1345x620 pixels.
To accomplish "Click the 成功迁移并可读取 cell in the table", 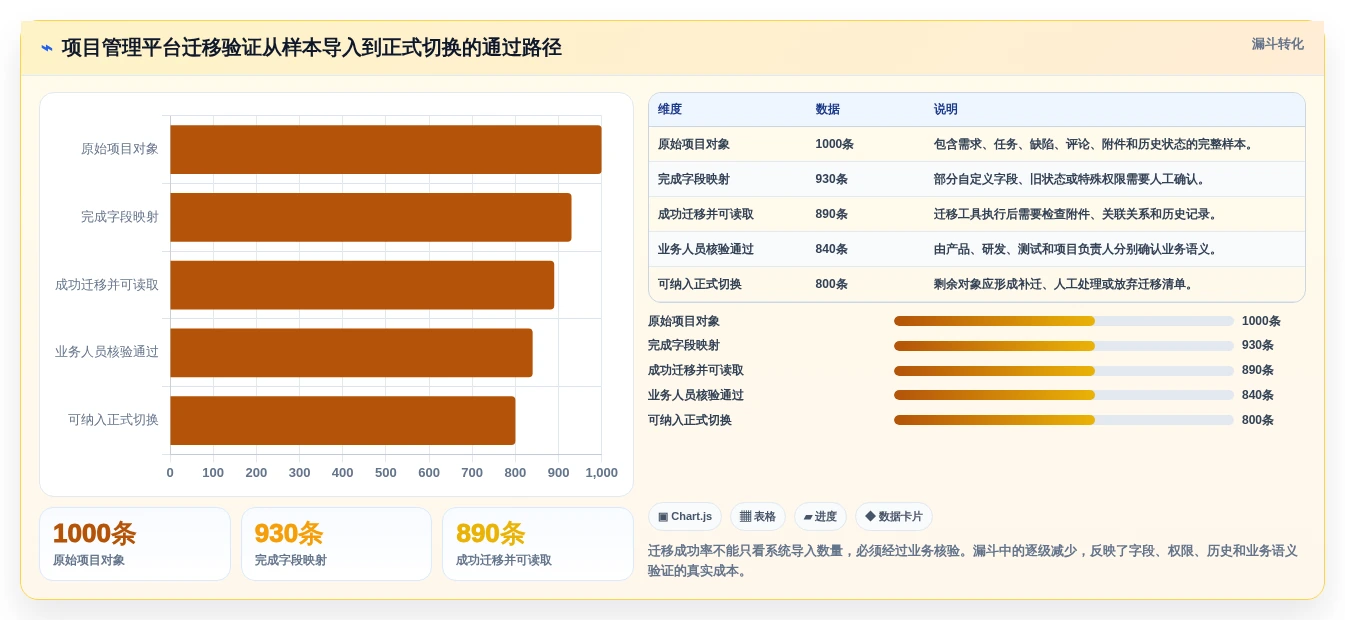I will (x=706, y=214).
